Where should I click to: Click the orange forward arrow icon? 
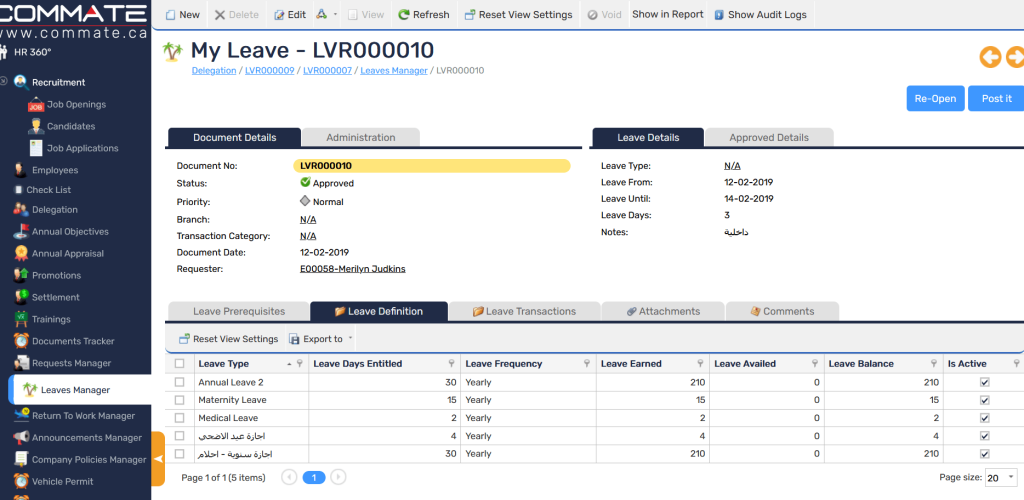pos(1014,57)
